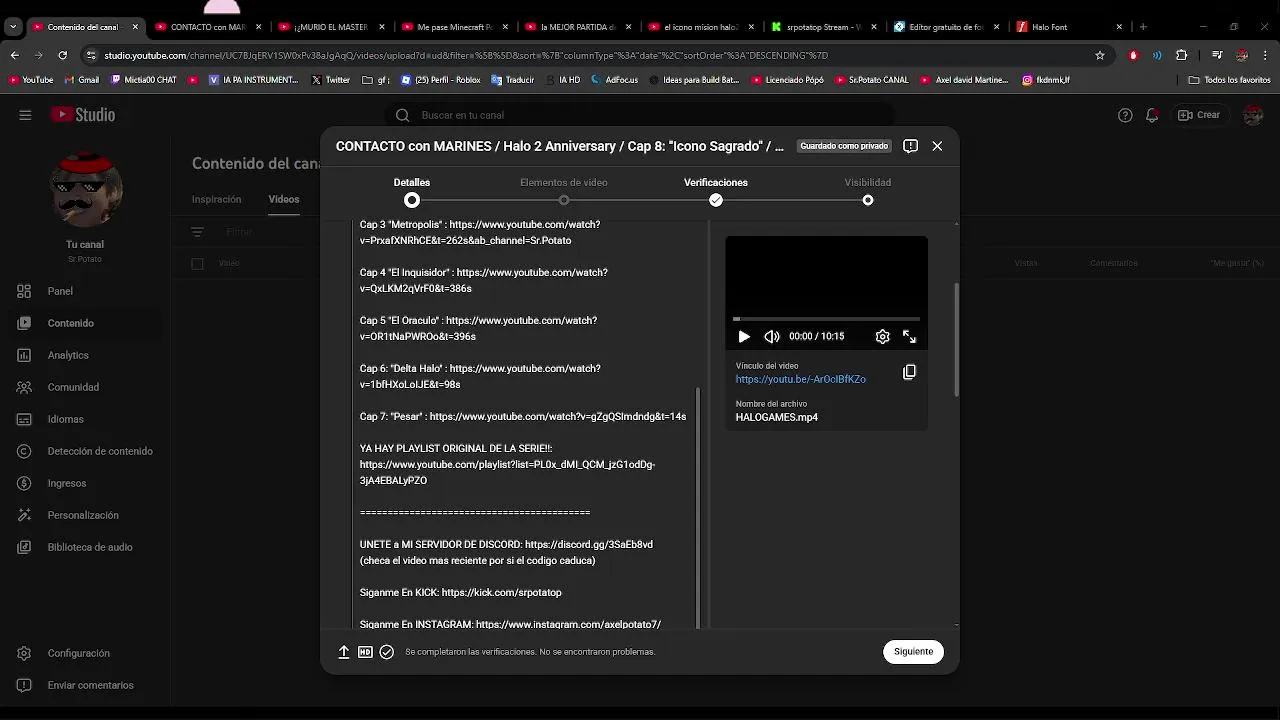
Task: Open the browser extensions puzzle icon
Action: coord(1181,56)
